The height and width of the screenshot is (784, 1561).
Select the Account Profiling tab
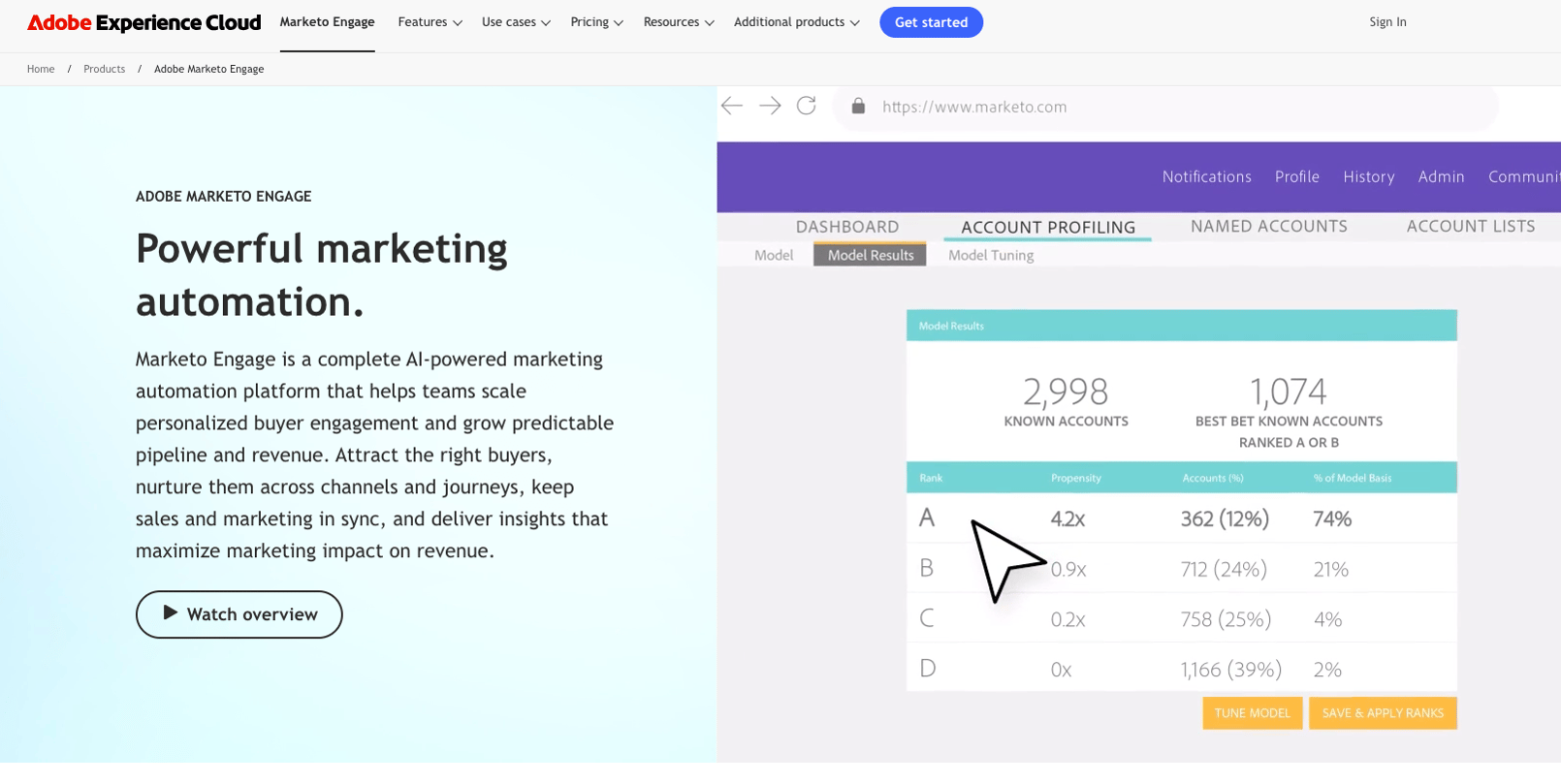pos(1048,227)
